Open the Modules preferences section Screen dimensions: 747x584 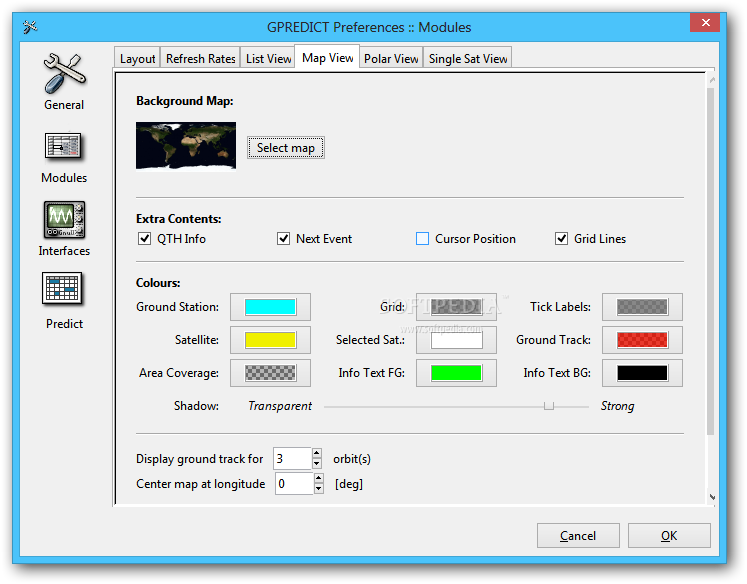pyautogui.click(x=64, y=158)
